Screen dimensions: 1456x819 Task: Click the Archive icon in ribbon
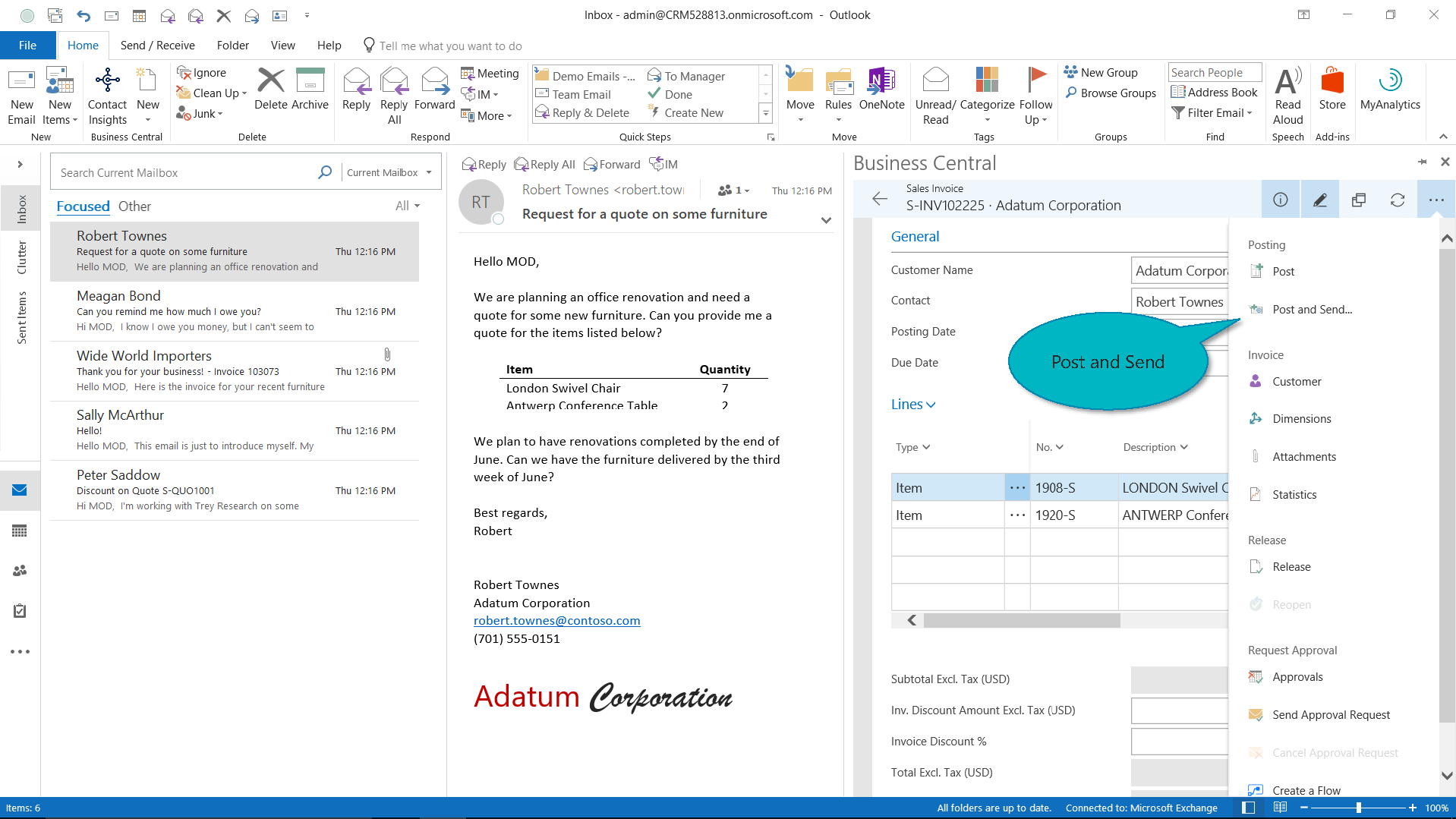[x=310, y=90]
